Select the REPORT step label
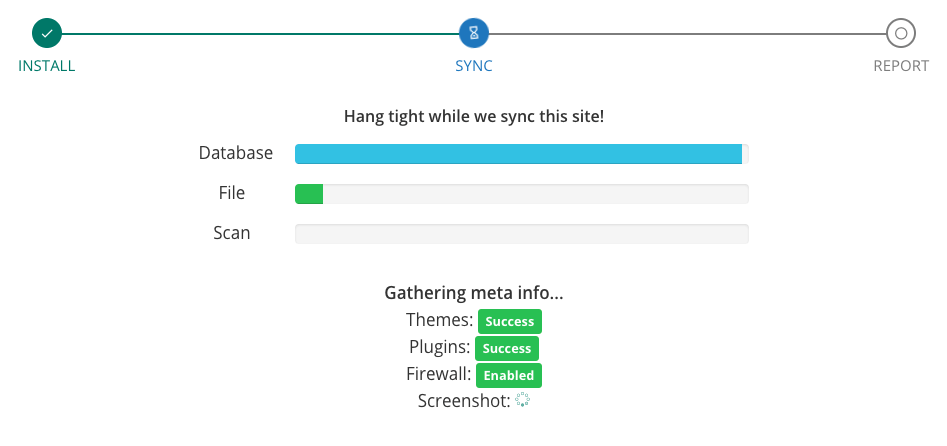The image size is (947, 446). (901, 66)
